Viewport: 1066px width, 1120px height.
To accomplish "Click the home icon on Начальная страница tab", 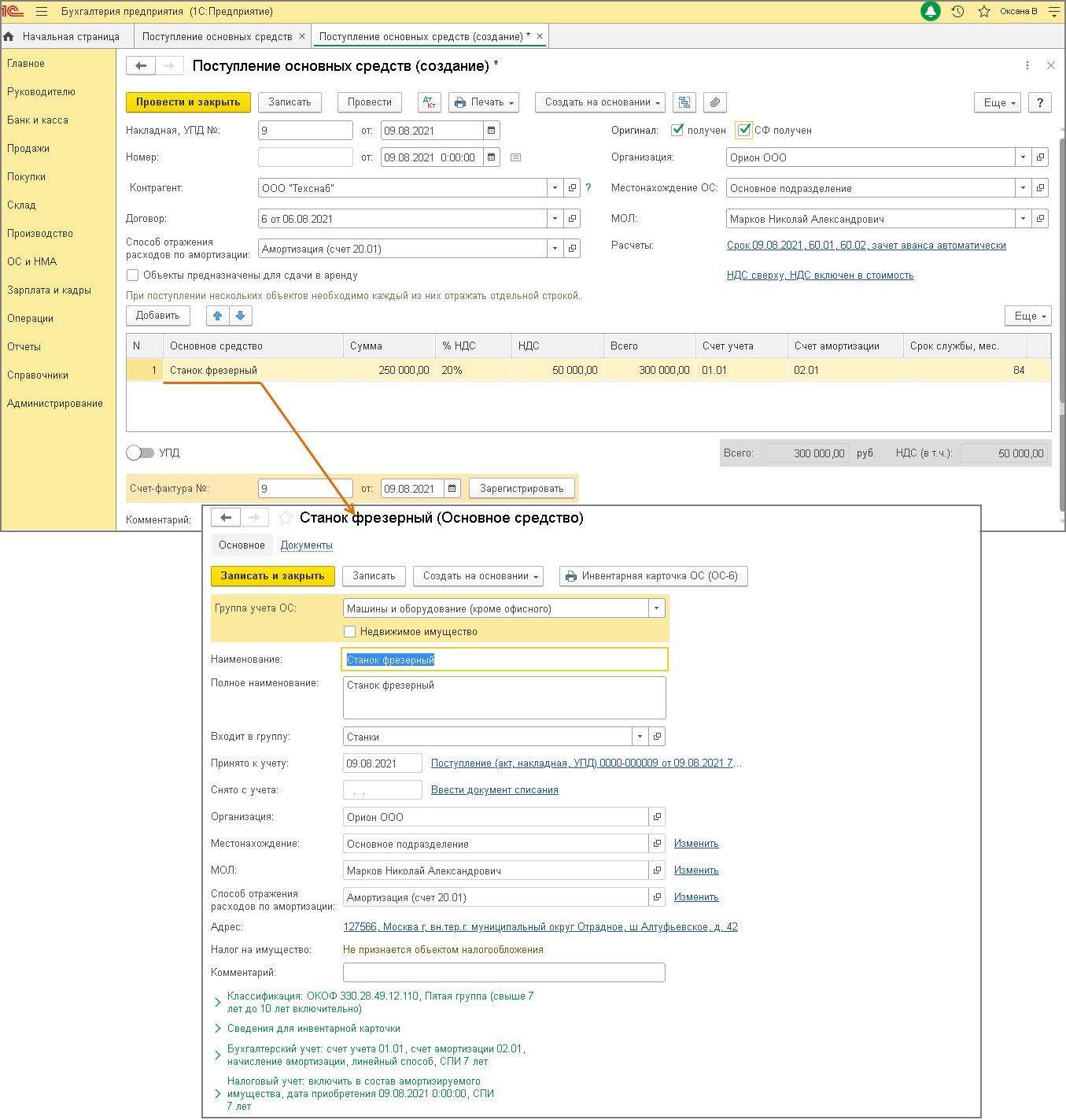I will [9, 36].
